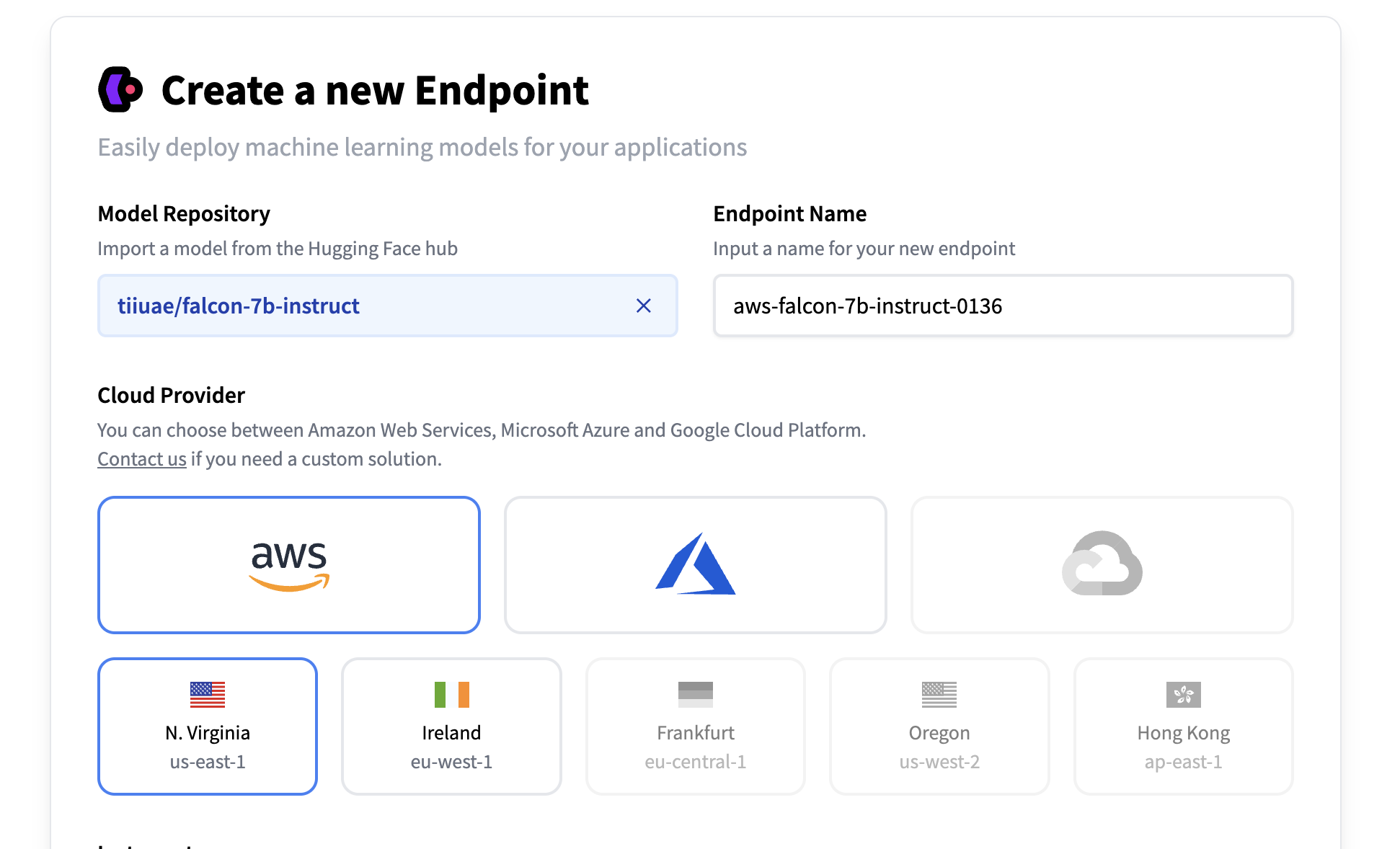Choose the Microsoft Azure logo card
The image size is (1400, 849).
695,565
